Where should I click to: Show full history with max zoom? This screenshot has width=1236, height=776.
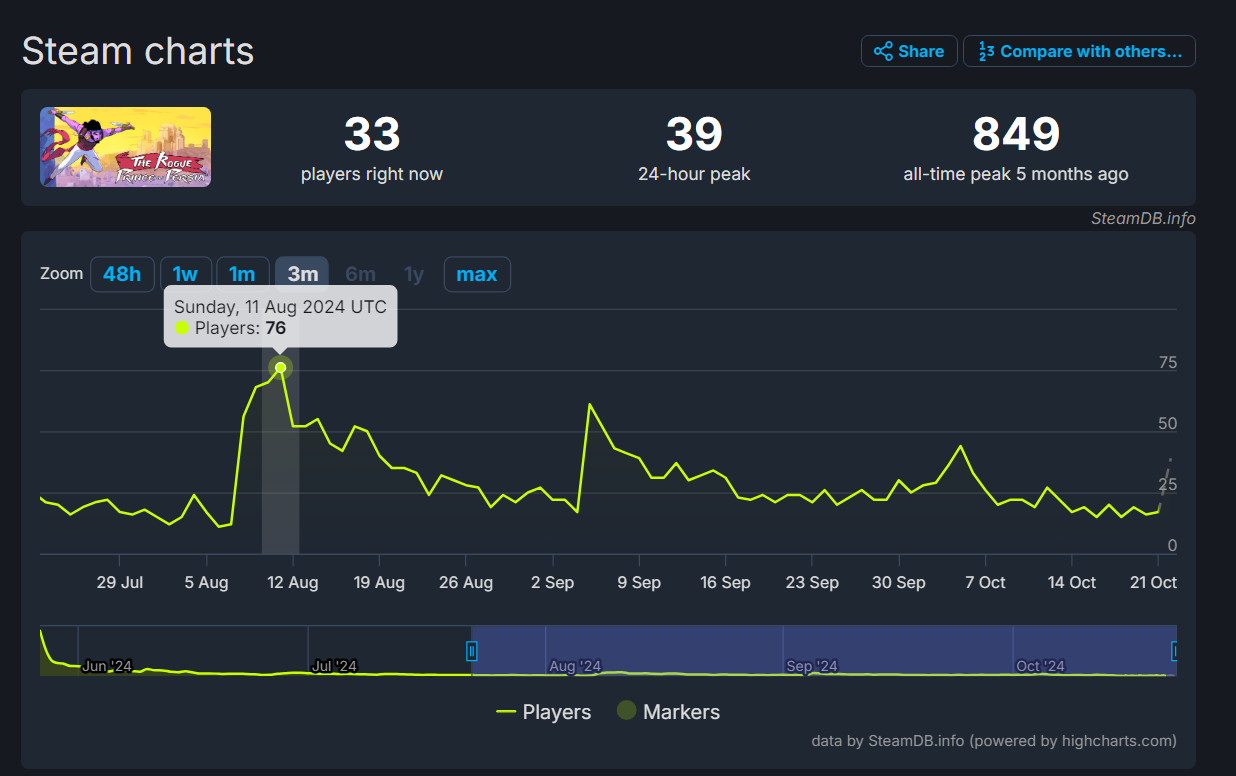click(477, 274)
